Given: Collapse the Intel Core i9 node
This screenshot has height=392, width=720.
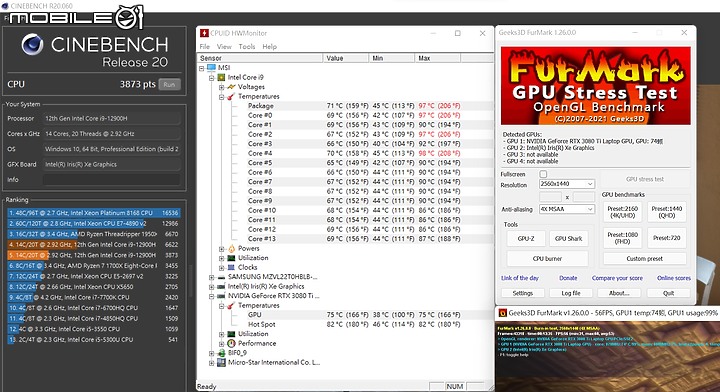Looking at the screenshot, I should 212,78.
